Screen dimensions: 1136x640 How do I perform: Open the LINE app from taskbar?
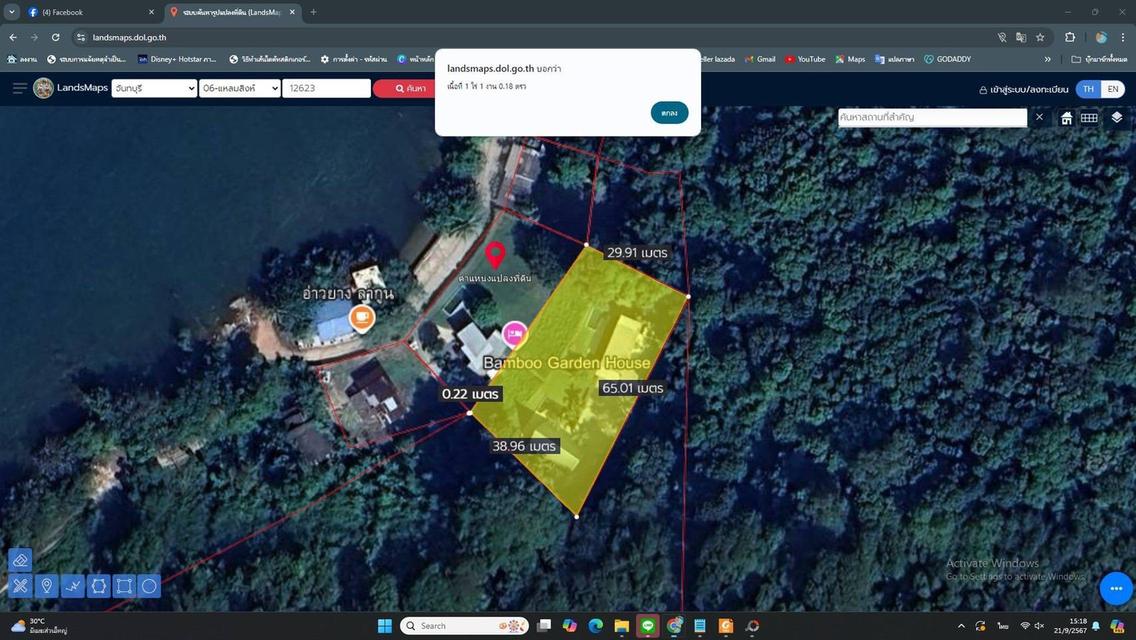click(x=648, y=626)
